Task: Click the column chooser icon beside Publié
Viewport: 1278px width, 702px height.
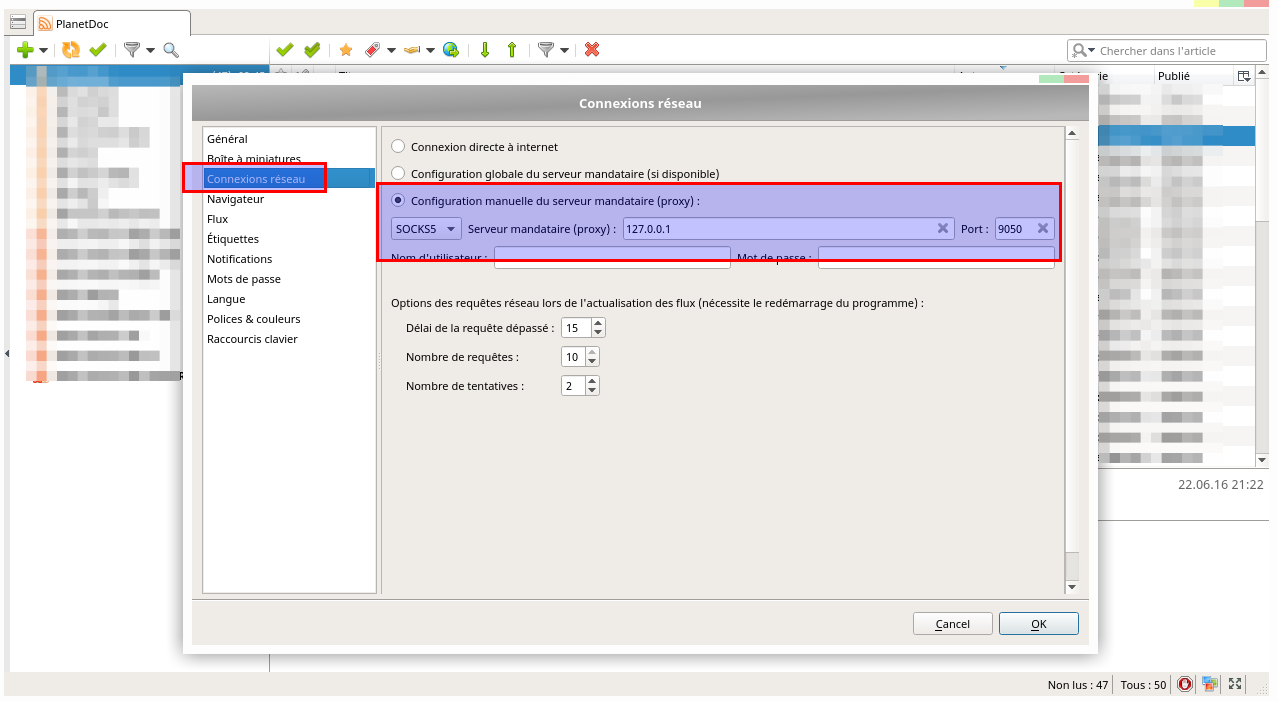Action: pyautogui.click(x=1243, y=76)
